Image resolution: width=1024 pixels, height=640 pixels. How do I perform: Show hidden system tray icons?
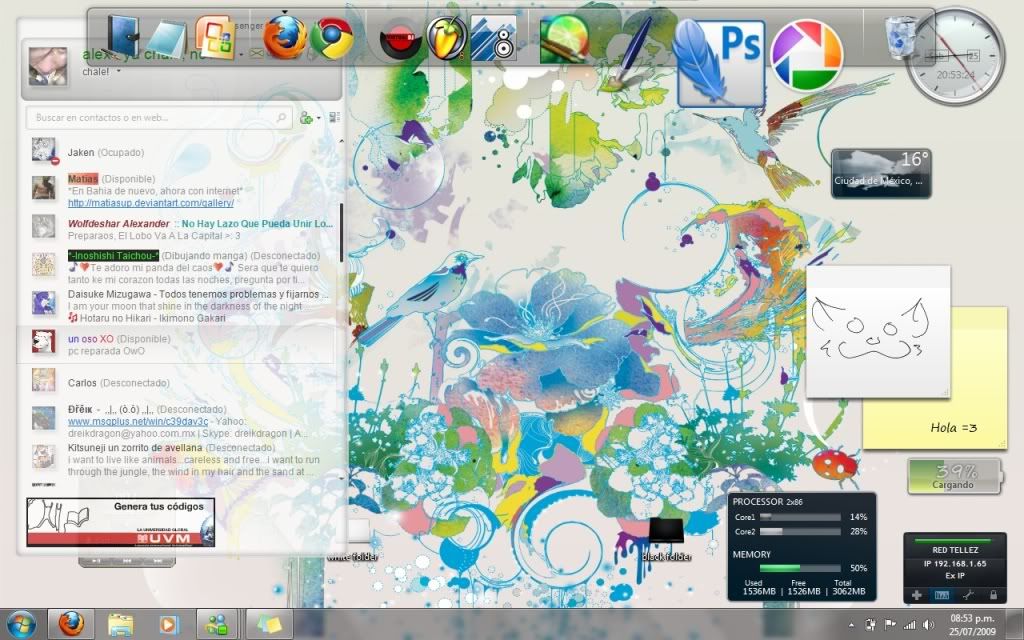pyautogui.click(x=851, y=625)
